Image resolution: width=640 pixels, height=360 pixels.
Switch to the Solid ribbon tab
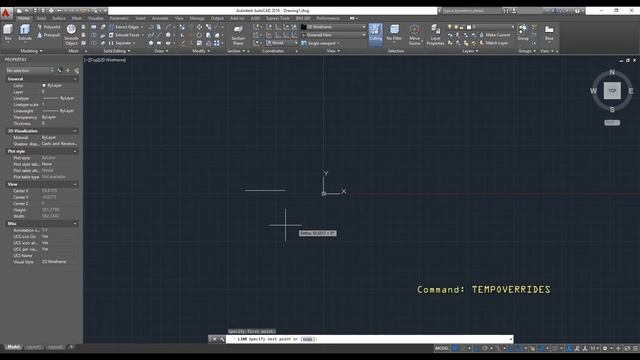point(41,18)
